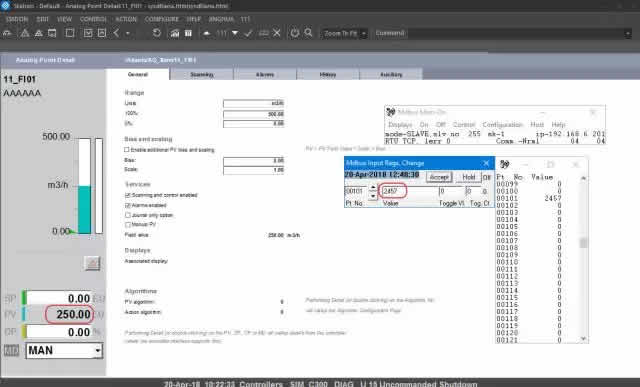Click Accept in Modbus Input Regs dialog
Viewport: 640px width, 387px height.
point(439,177)
